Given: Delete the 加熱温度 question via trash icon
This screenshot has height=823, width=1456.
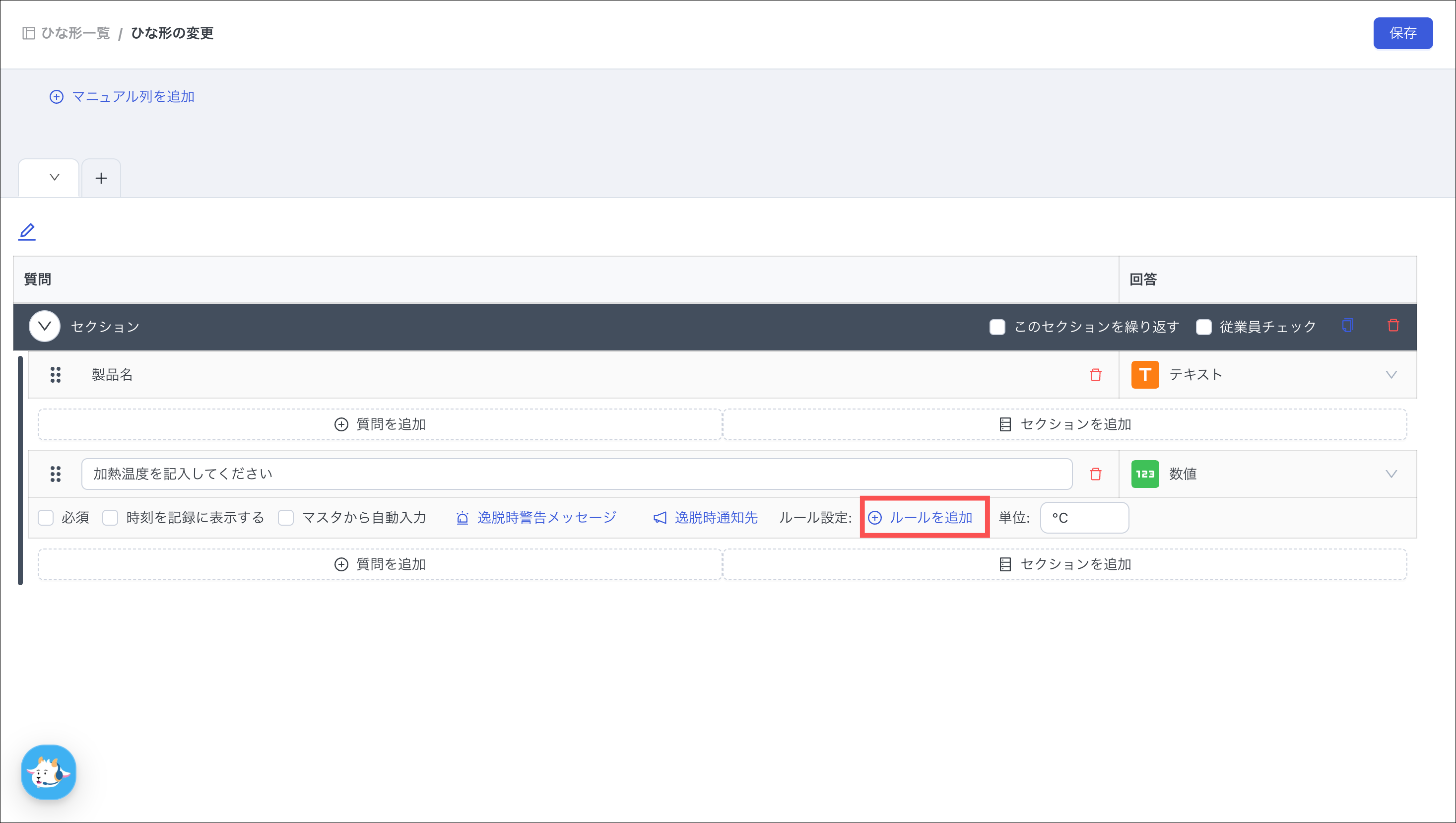Looking at the screenshot, I should [x=1095, y=474].
